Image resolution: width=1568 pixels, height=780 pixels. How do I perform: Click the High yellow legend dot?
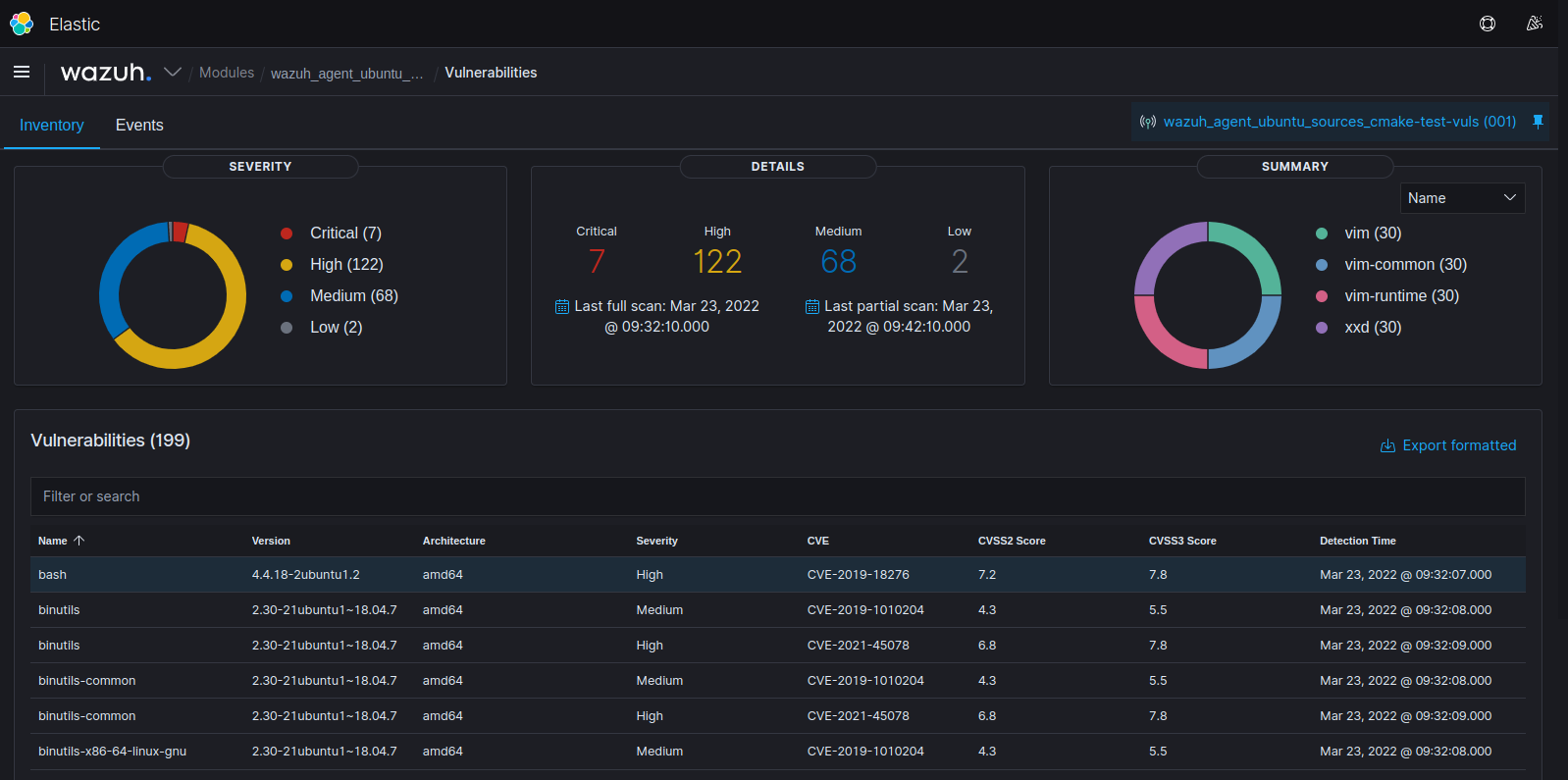(x=287, y=265)
